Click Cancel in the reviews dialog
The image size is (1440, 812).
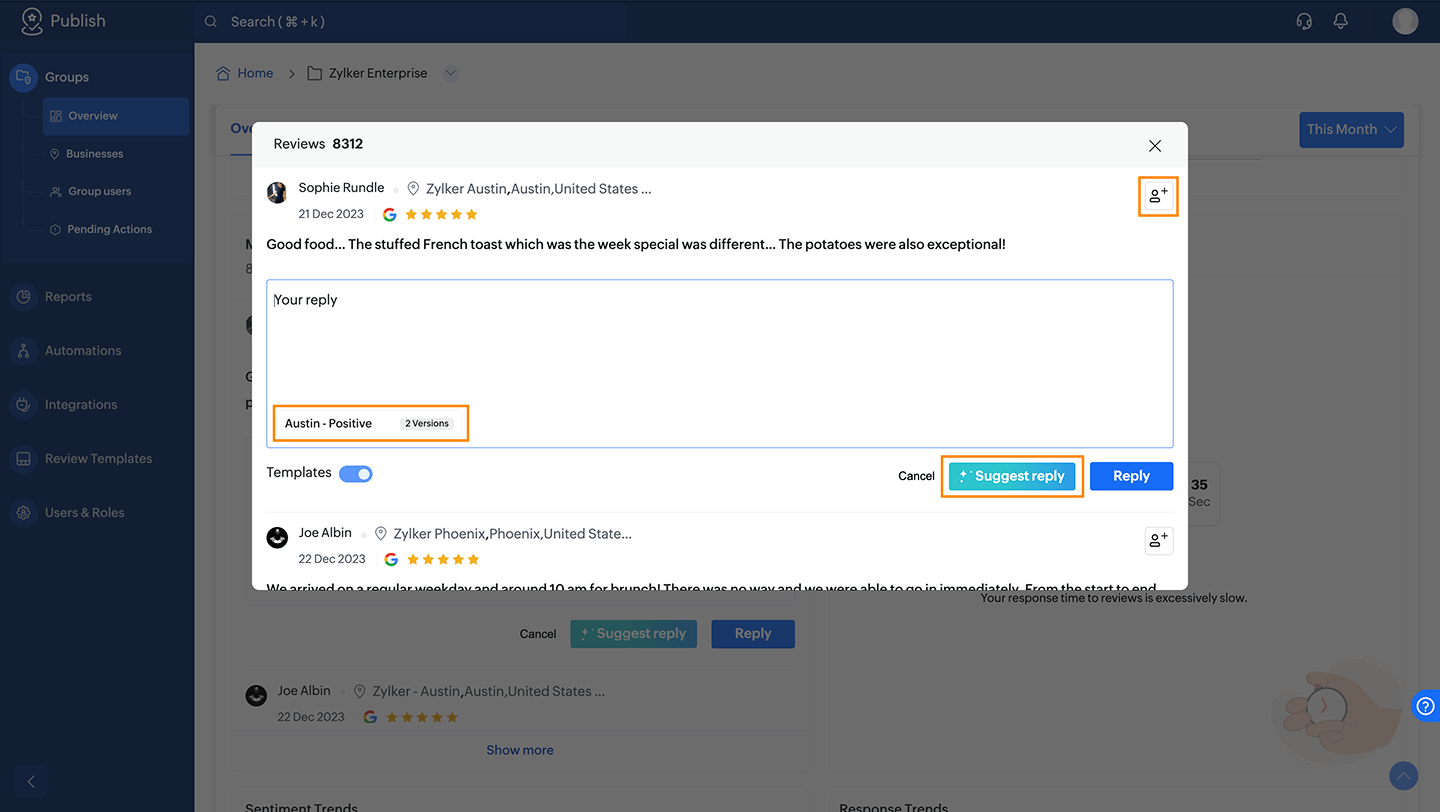pos(916,476)
